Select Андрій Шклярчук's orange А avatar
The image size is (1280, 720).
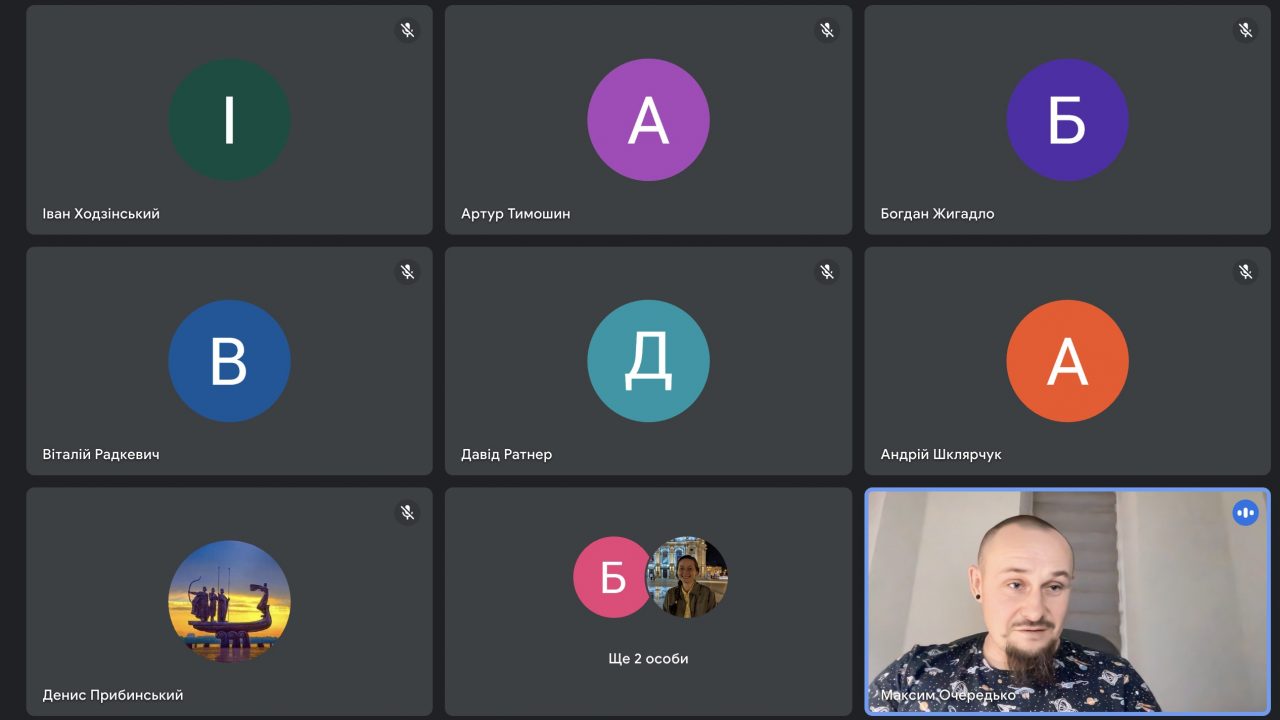[1067, 361]
